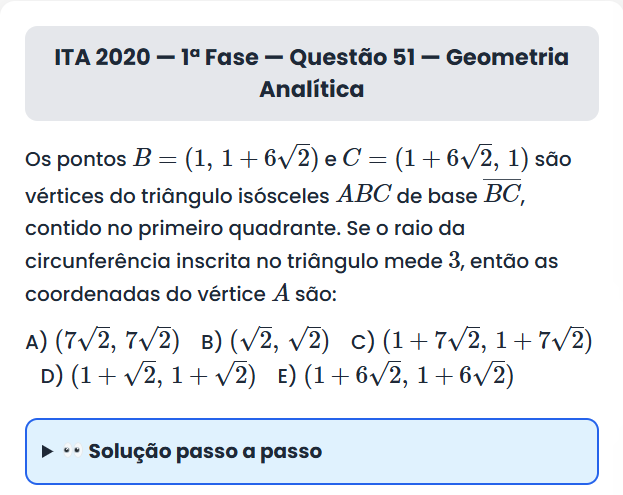Viewport: 623px width, 495px height.
Task: Click point C coordinates formula
Action: click(x=435, y=158)
